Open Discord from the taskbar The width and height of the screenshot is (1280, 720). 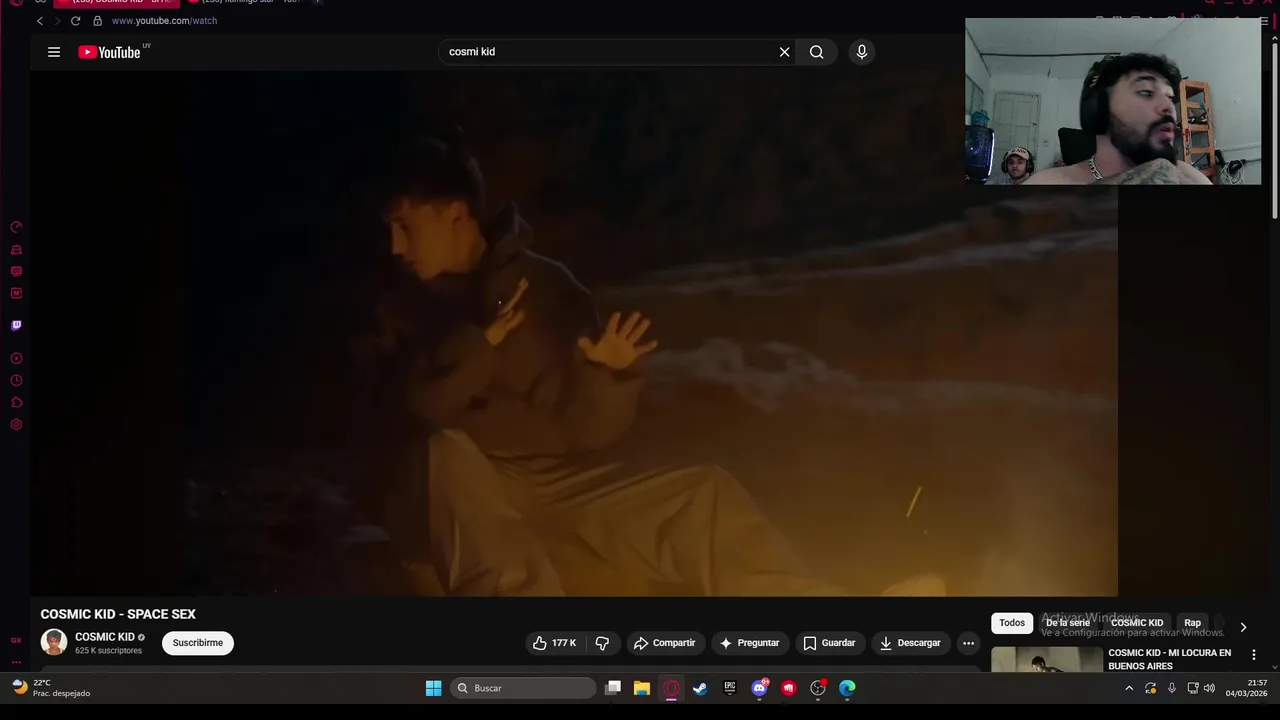pyautogui.click(x=760, y=688)
